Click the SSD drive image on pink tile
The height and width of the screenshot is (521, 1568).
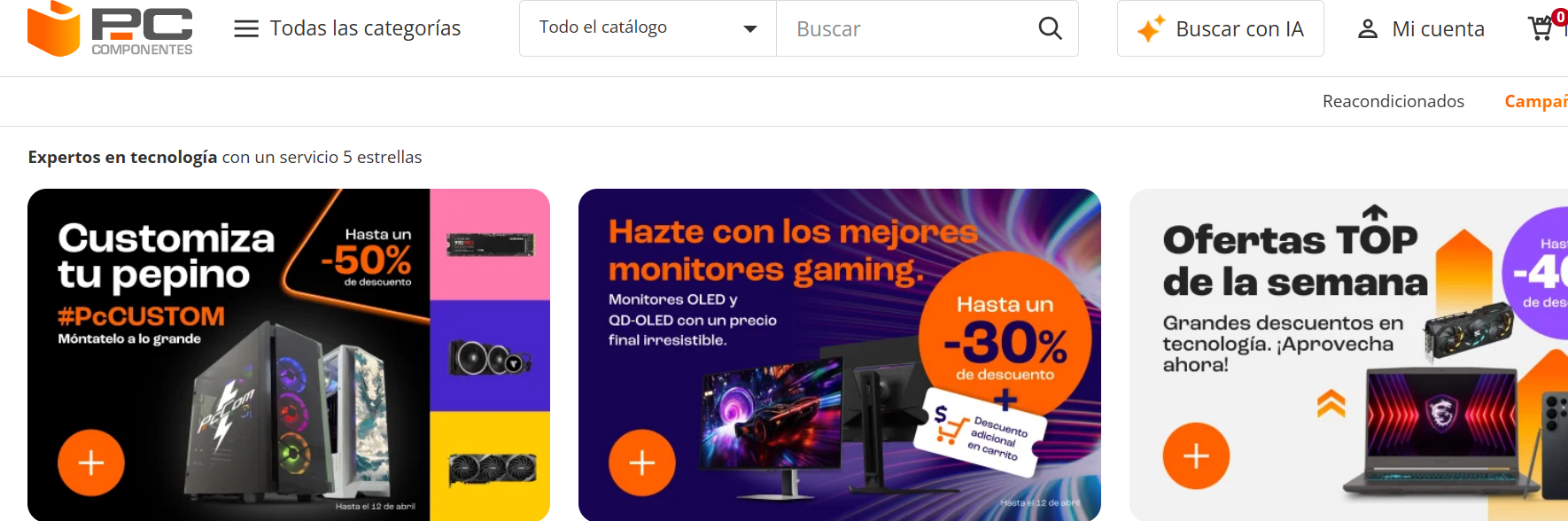[x=490, y=245]
